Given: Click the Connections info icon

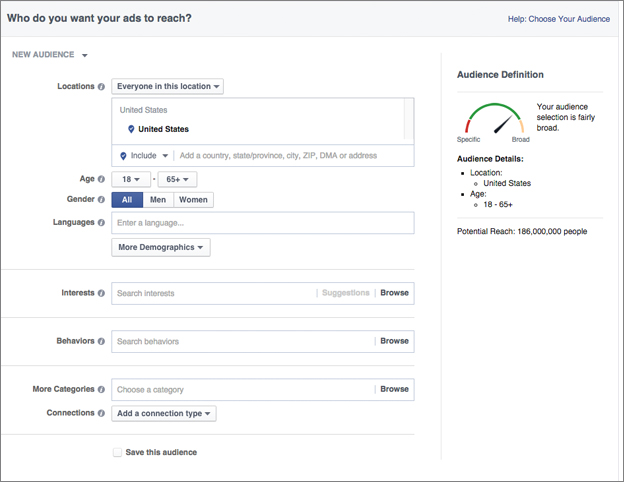Looking at the screenshot, I should click(x=102, y=413).
